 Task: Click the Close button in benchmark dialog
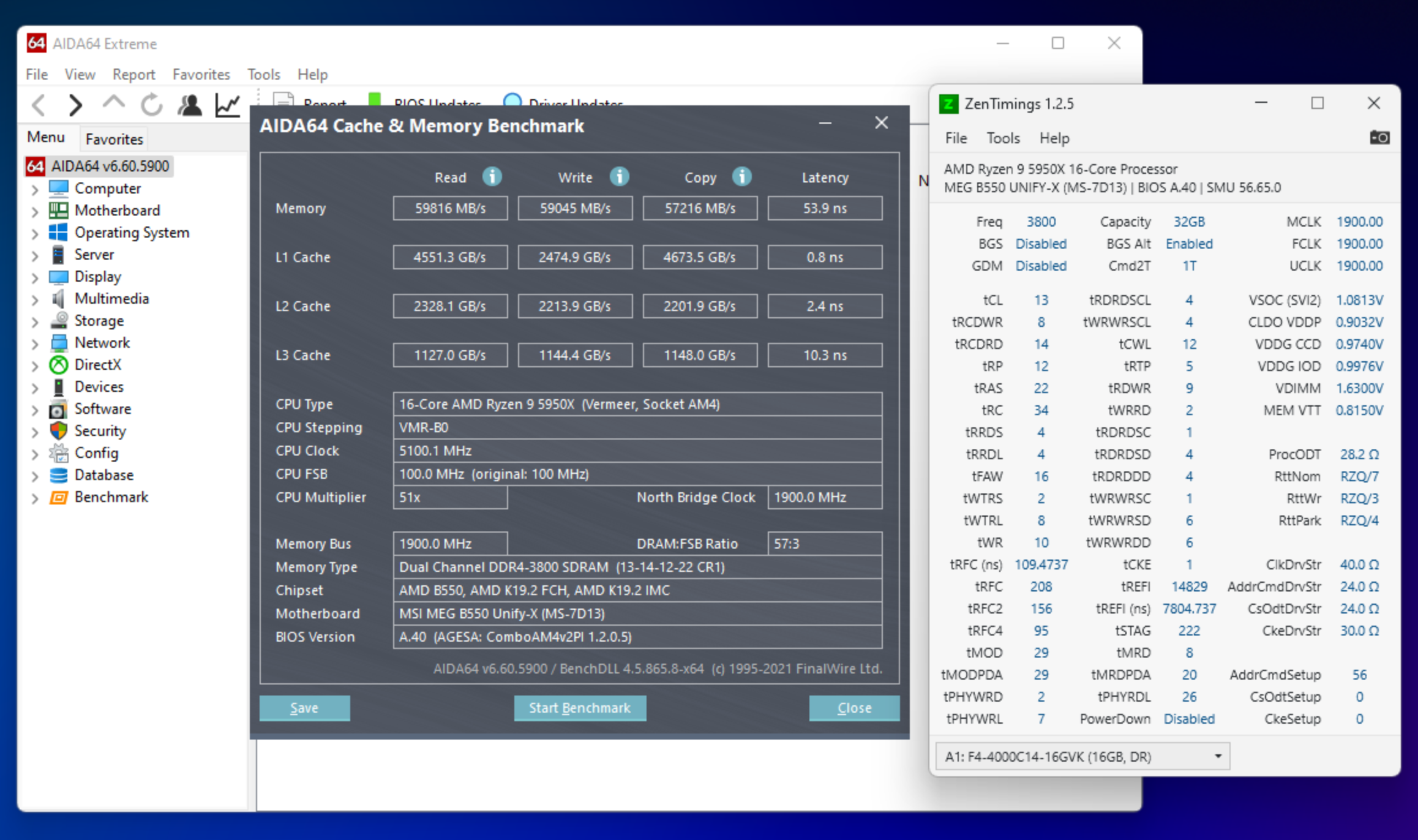854,708
